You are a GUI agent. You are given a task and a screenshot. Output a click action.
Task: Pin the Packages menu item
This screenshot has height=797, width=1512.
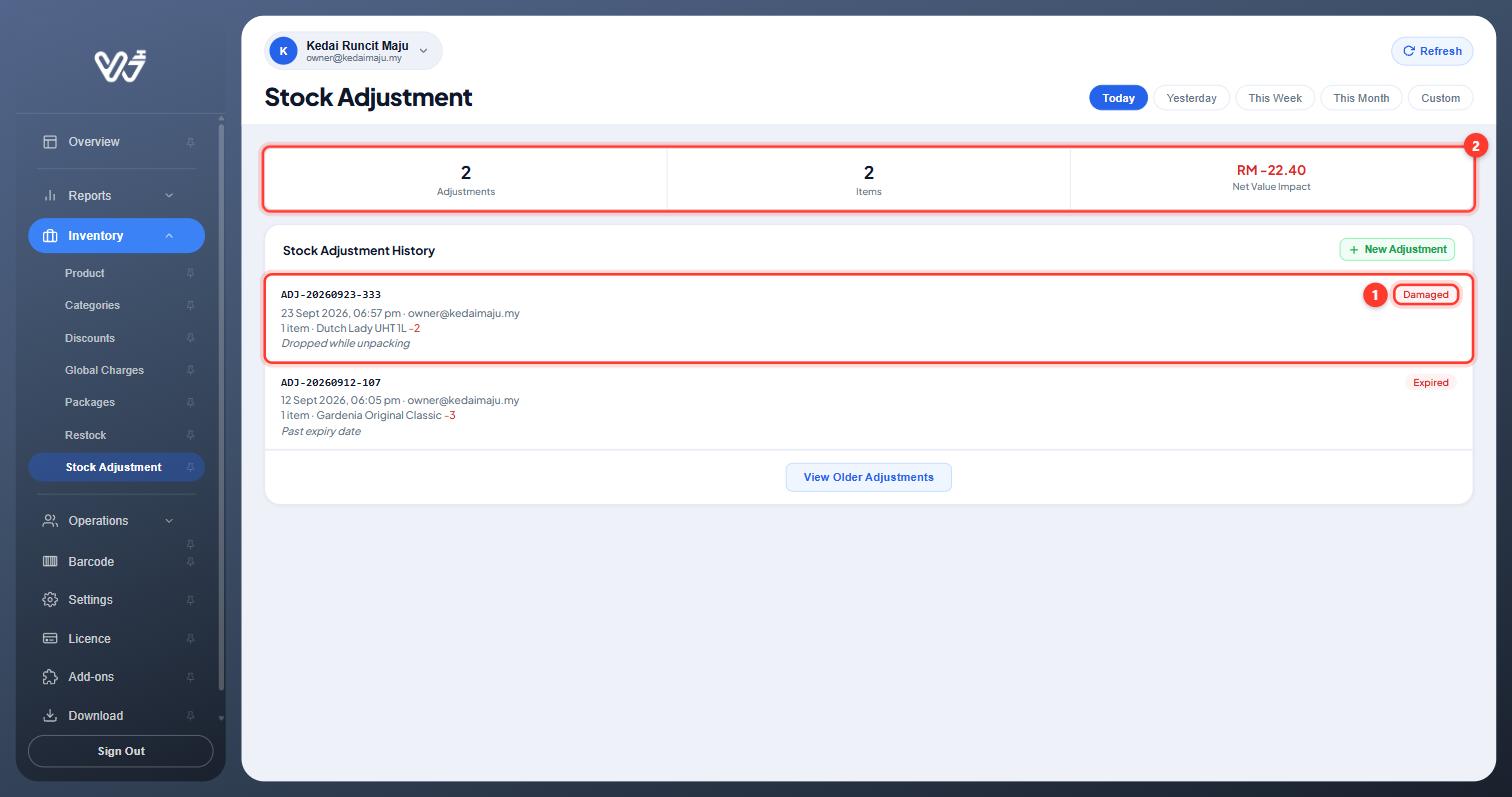point(190,403)
